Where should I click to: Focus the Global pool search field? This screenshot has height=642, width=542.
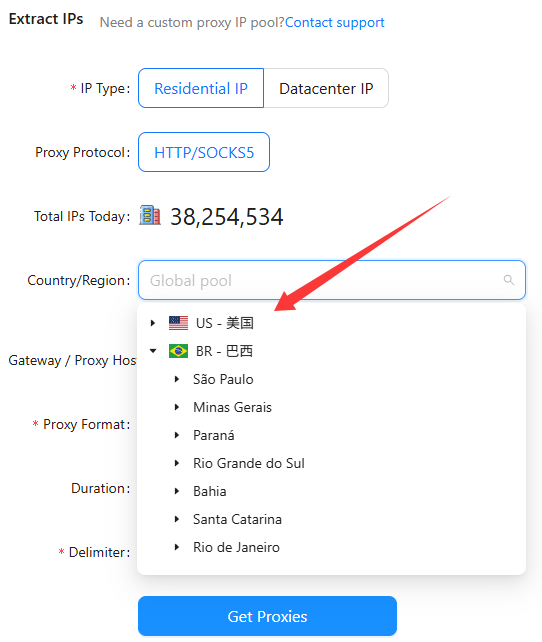(x=332, y=280)
